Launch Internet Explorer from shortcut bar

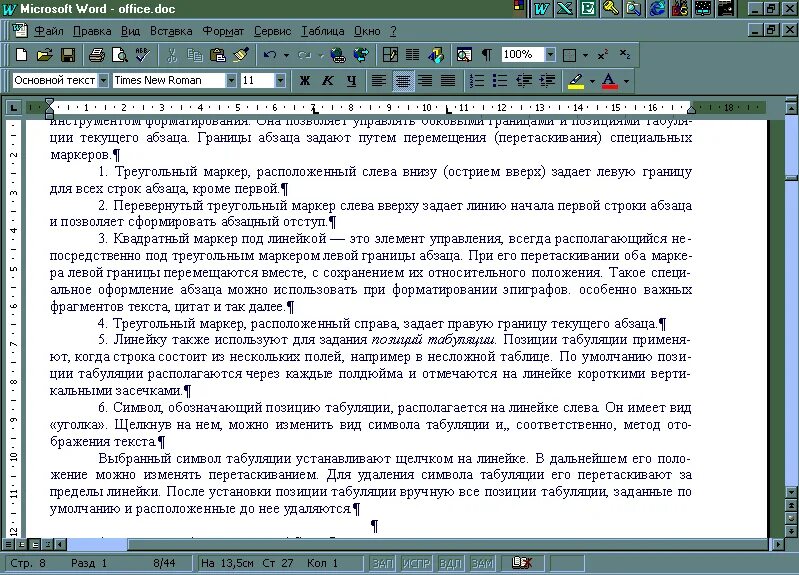[657, 8]
